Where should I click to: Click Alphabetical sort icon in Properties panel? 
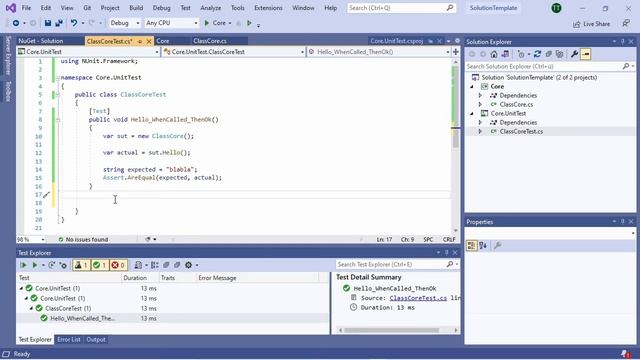[483, 245]
